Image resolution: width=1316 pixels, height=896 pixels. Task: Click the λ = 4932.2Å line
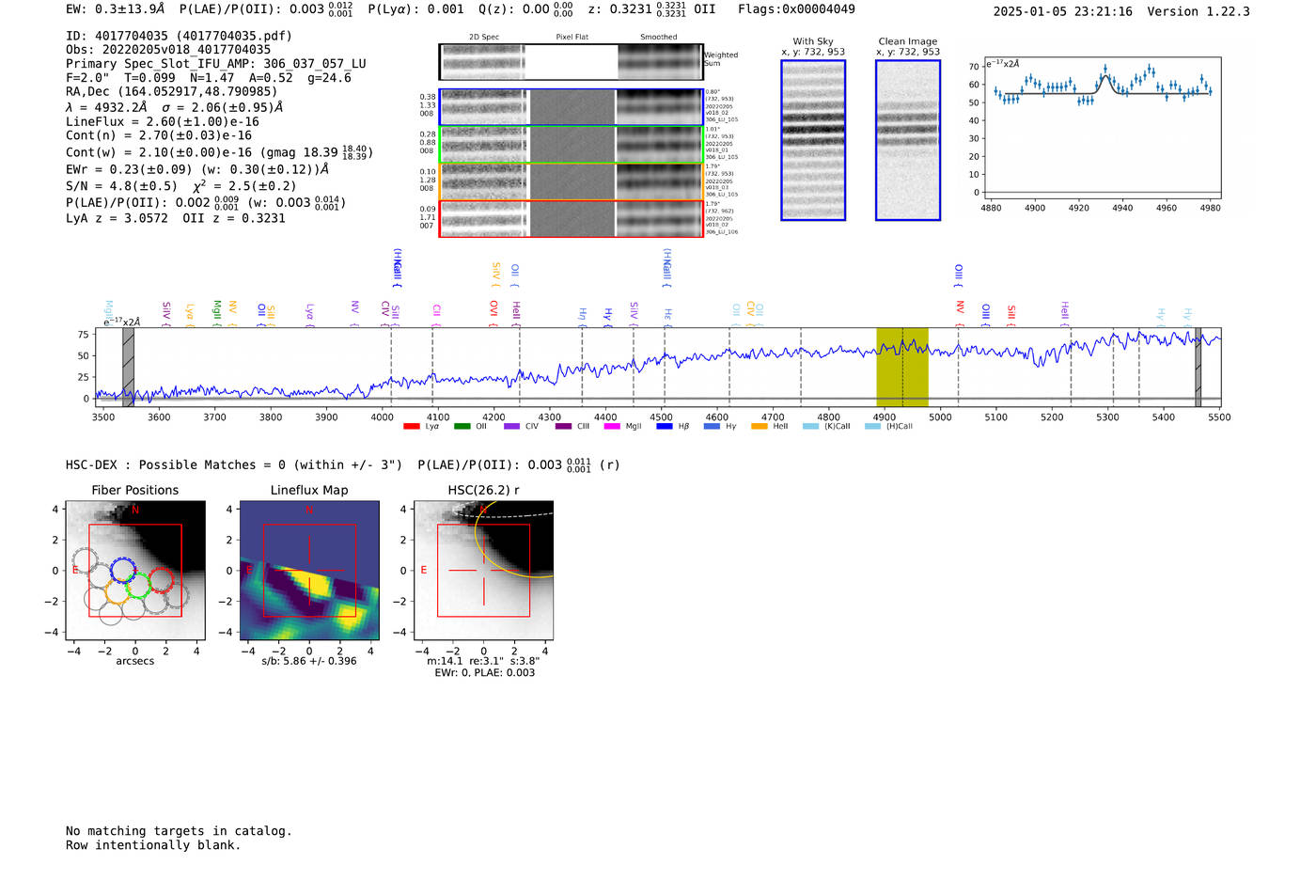coord(175,107)
